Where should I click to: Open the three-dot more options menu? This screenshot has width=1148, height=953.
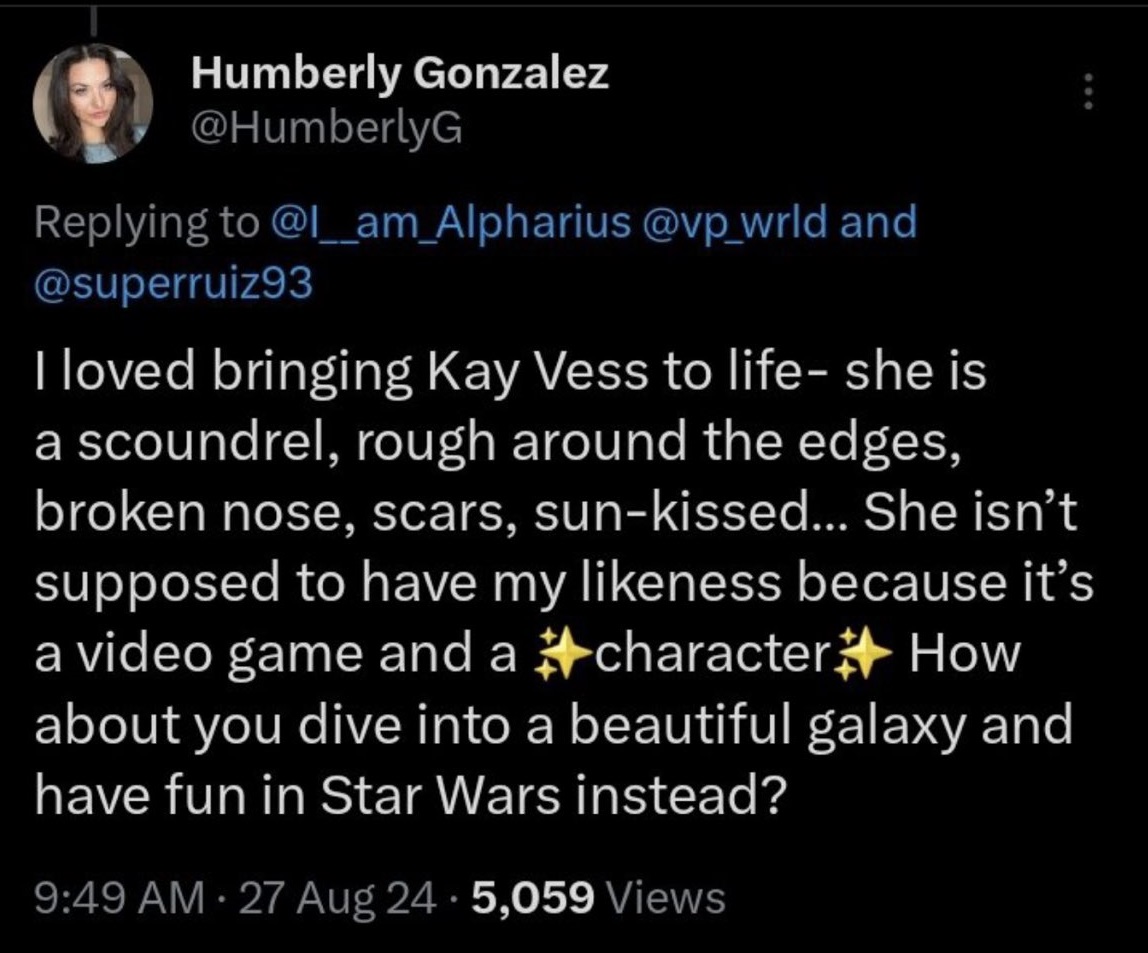1089,93
